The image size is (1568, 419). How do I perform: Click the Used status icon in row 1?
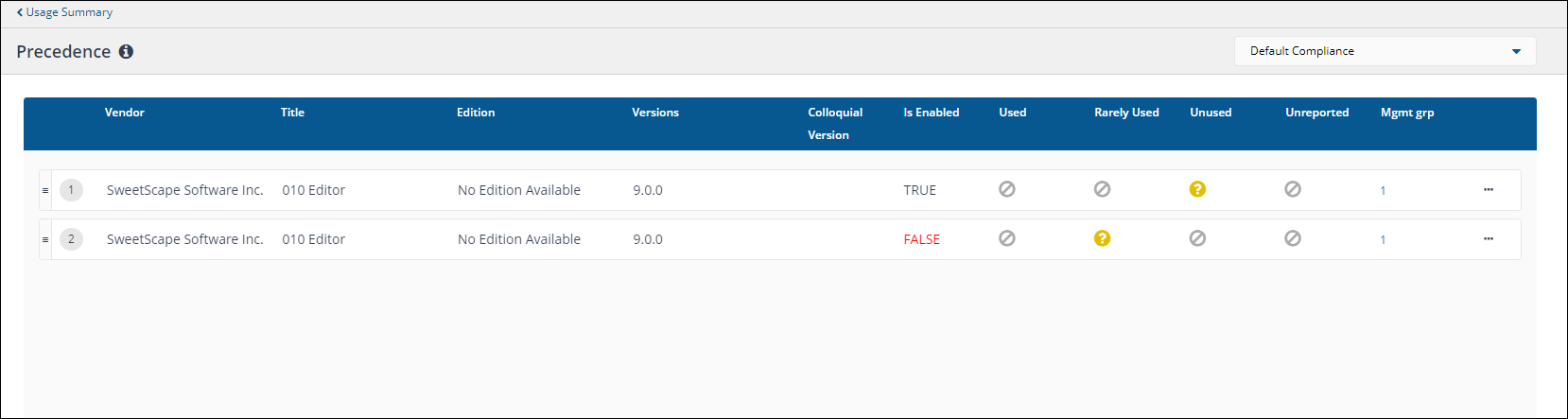tap(1007, 189)
